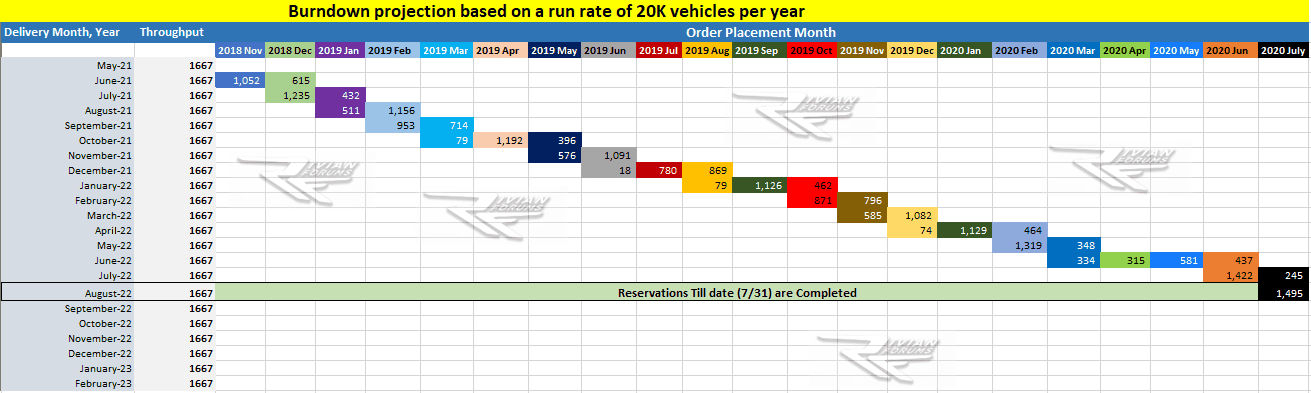Click the 'June-21' delivery month label
1311x393 pixels.
tap(67, 80)
